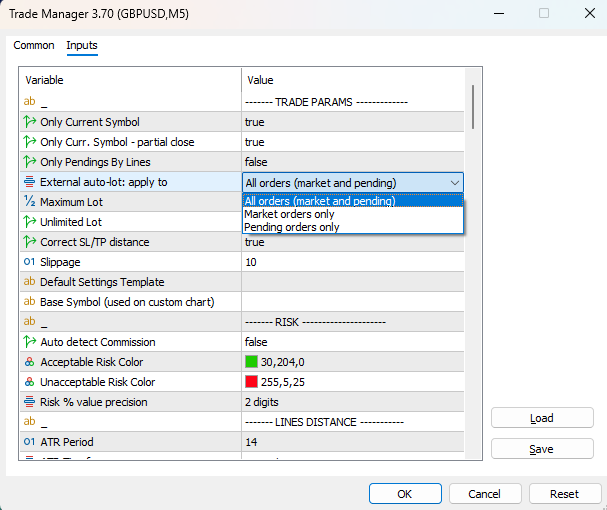Click the 01 icon beside ATR Period
Screen dimensions: 607x510
point(29,441)
